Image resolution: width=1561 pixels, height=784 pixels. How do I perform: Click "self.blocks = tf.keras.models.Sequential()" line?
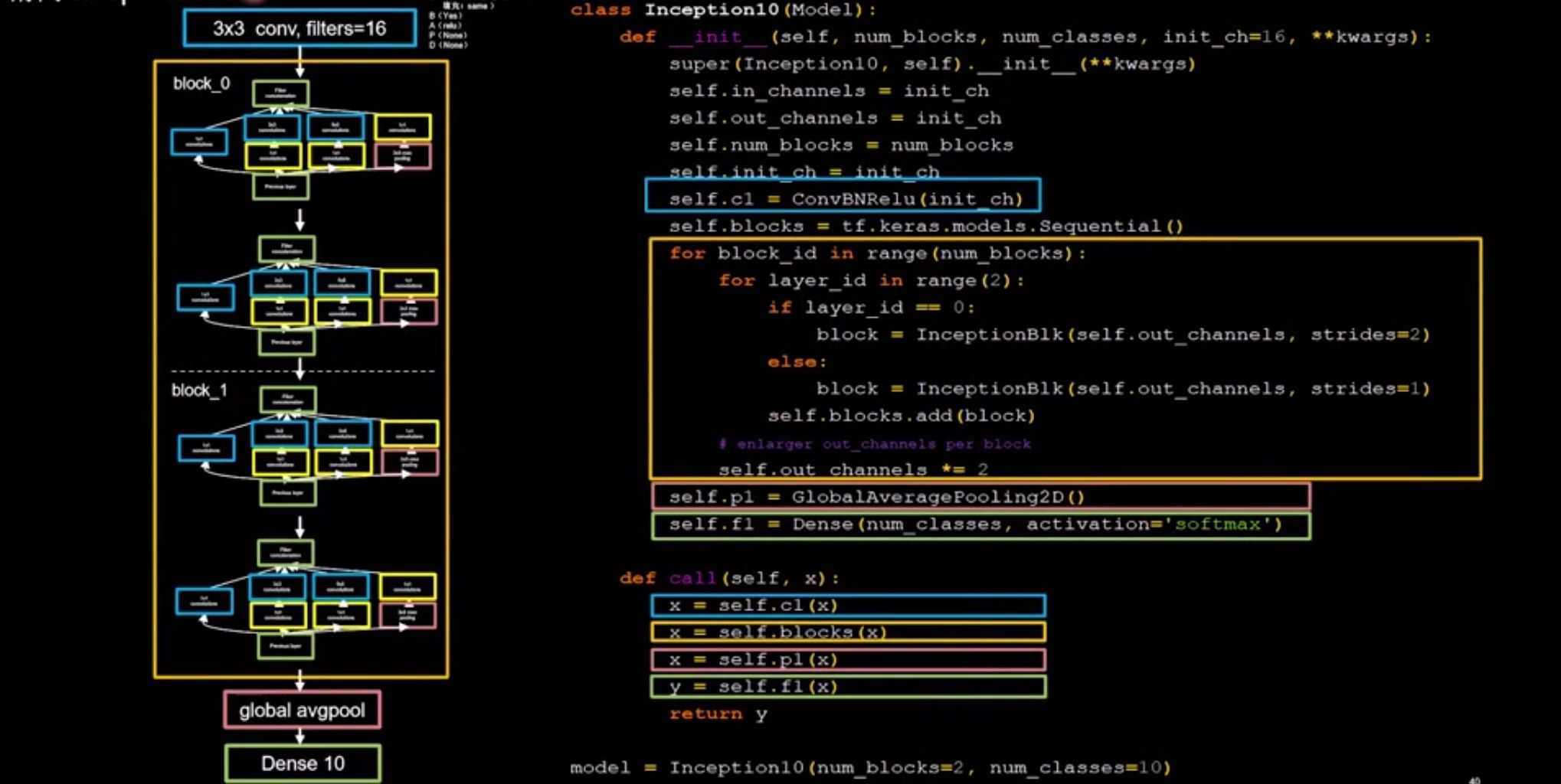click(x=926, y=226)
